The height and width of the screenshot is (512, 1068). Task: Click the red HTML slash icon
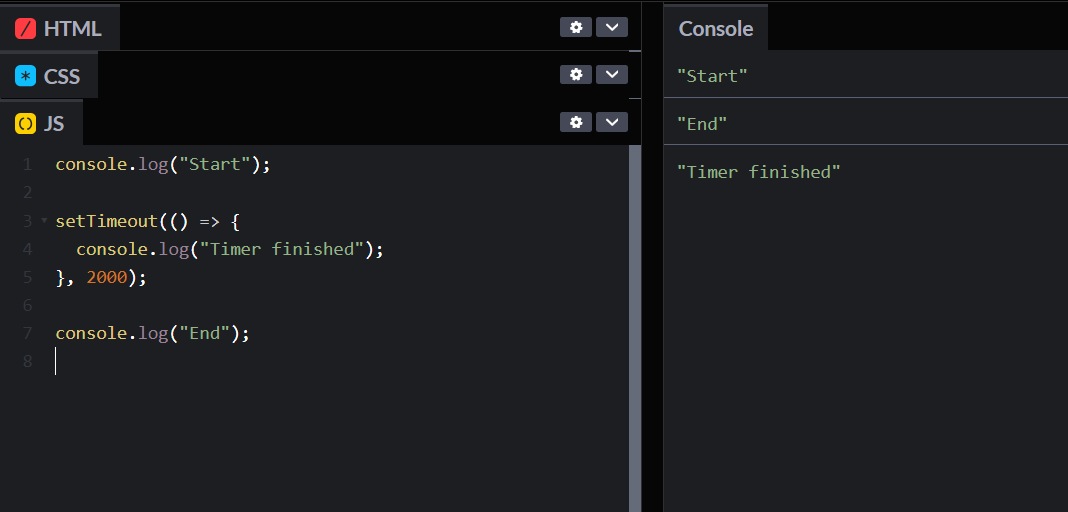pyautogui.click(x=25, y=28)
